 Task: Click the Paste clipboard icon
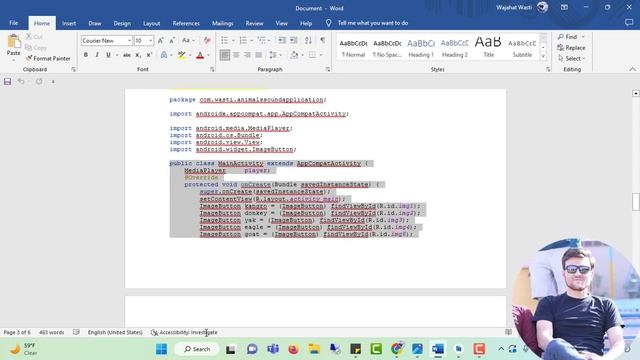coord(13,42)
